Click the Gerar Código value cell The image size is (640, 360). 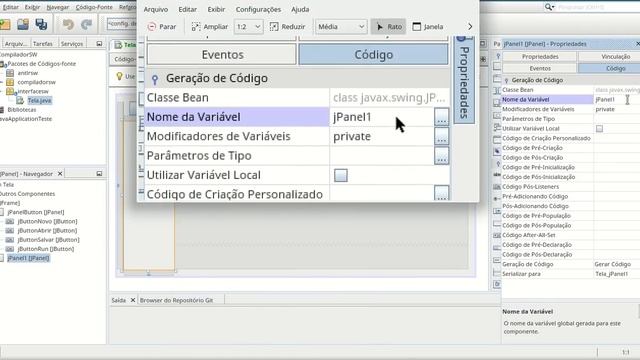coord(617,264)
